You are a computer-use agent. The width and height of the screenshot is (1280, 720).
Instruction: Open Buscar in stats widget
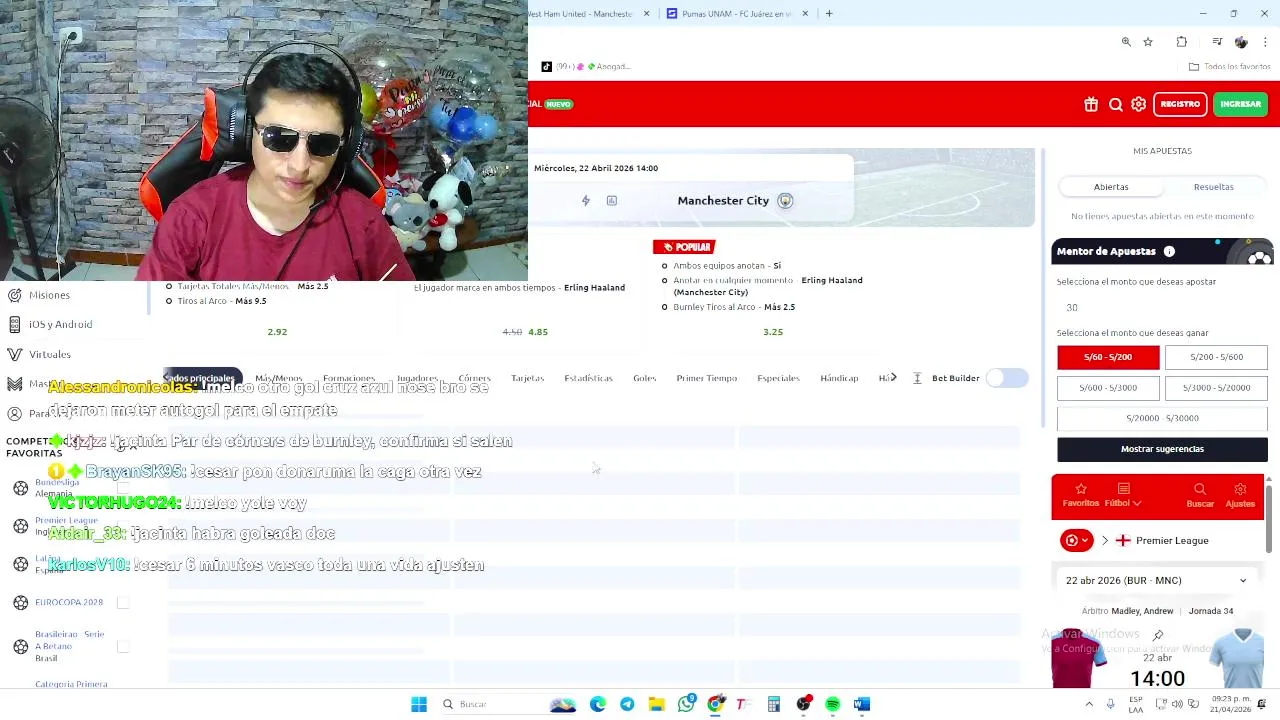tap(1200, 495)
